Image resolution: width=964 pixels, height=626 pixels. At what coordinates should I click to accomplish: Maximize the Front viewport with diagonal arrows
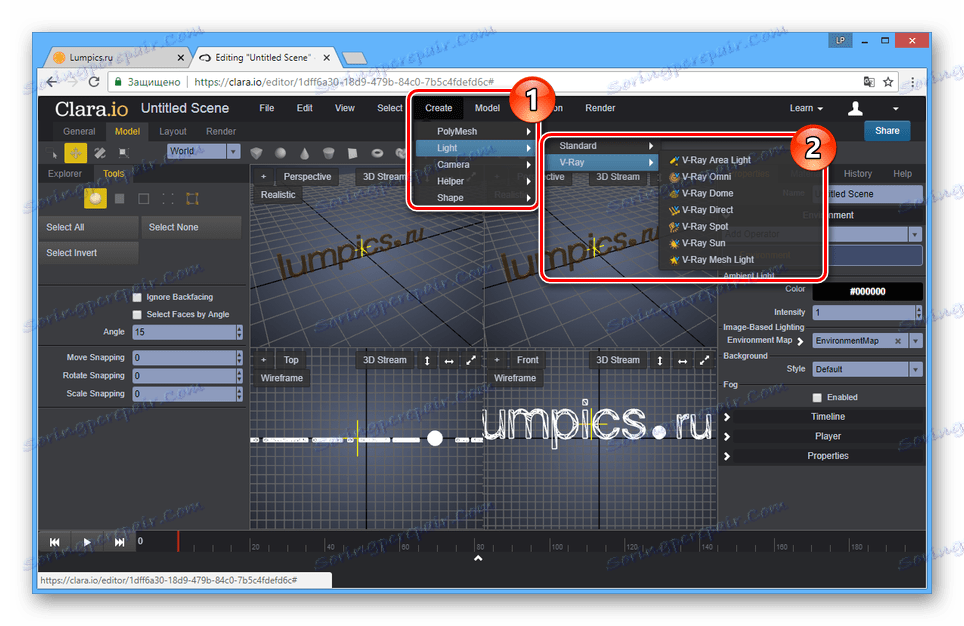705,360
